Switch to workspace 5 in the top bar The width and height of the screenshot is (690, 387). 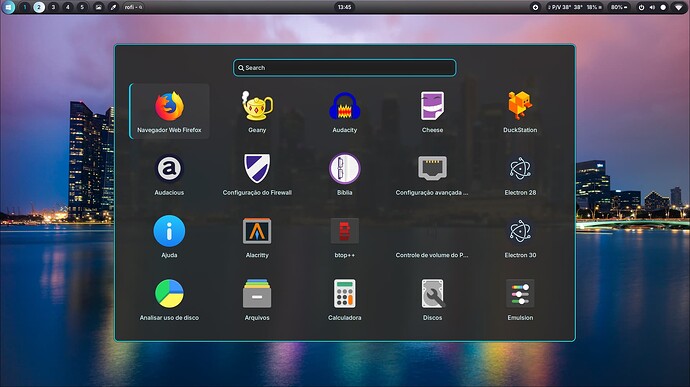pyautogui.click(x=82, y=7)
